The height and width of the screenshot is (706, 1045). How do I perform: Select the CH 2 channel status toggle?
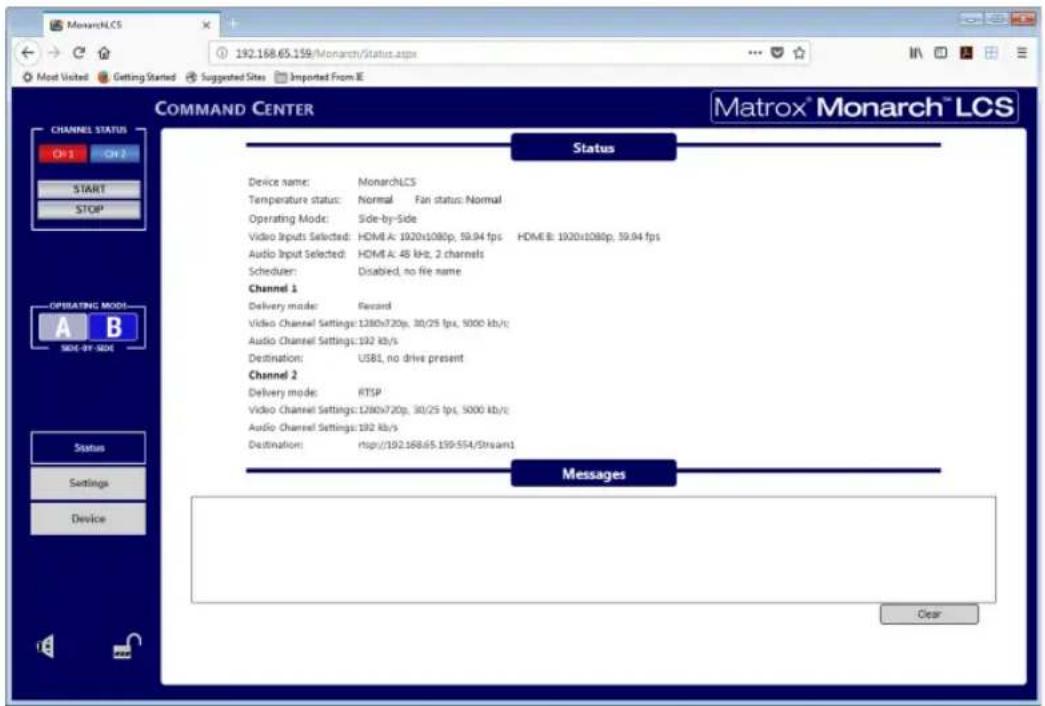pos(115,153)
